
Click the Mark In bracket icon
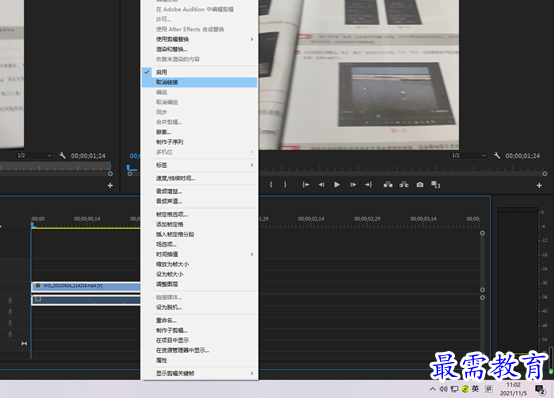(x=271, y=185)
